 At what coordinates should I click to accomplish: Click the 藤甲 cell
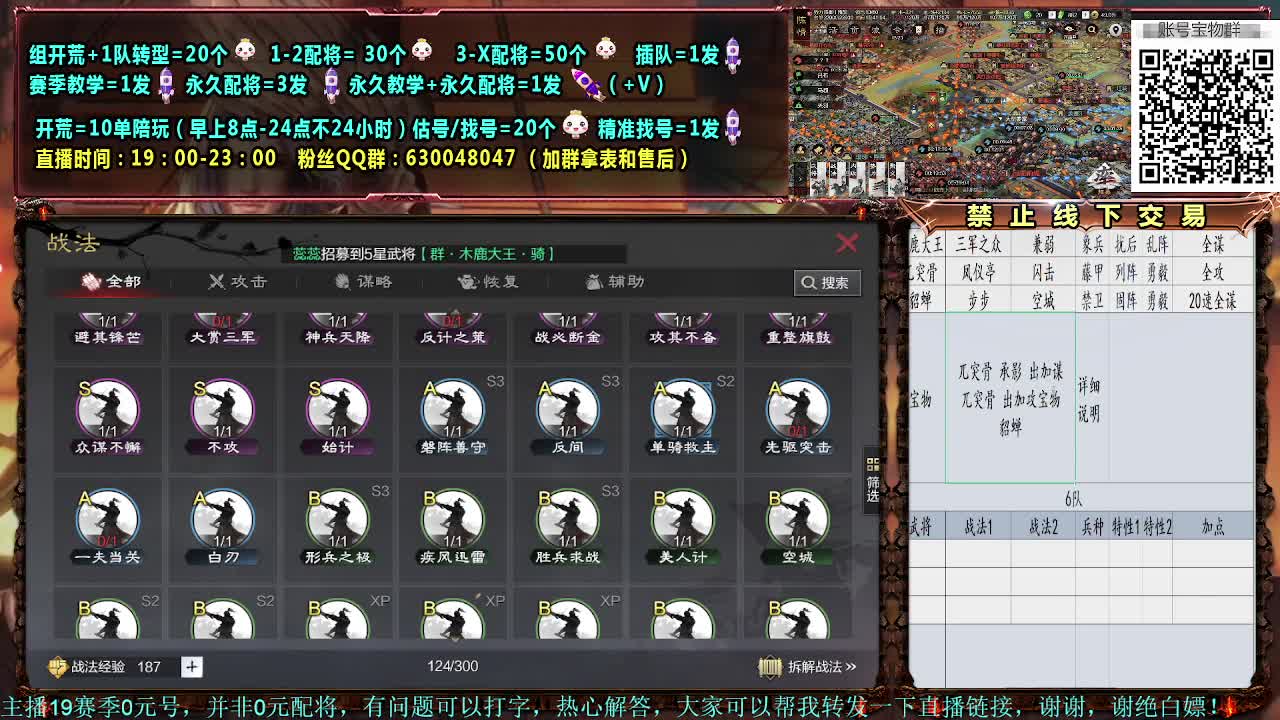coord(1092,272)
